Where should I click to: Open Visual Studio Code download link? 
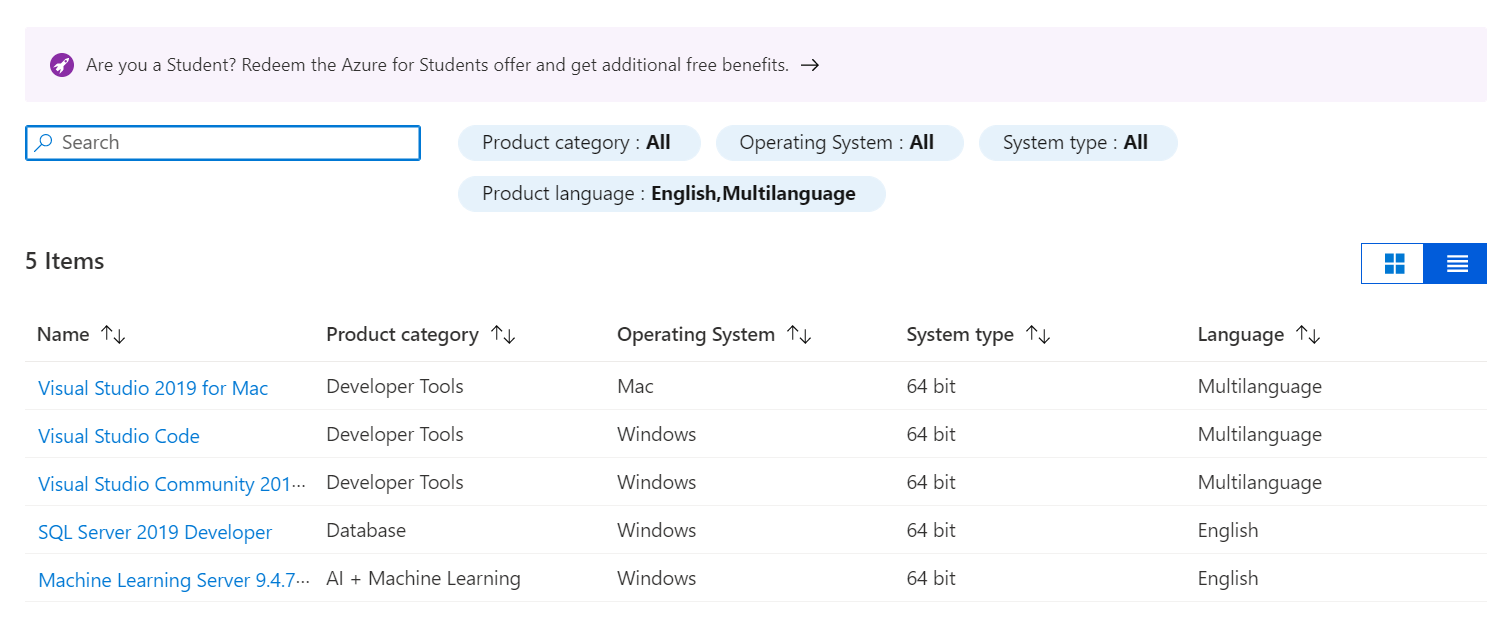119,436
